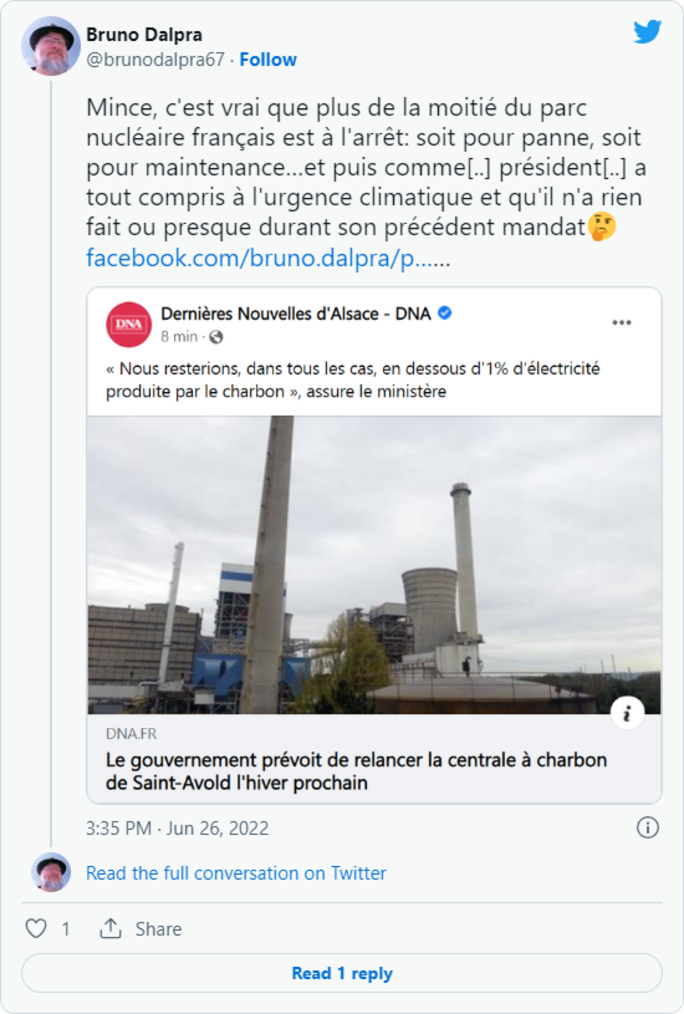Open Dernières Nouvelles d'Alsace page name

[x=296, y=314]
